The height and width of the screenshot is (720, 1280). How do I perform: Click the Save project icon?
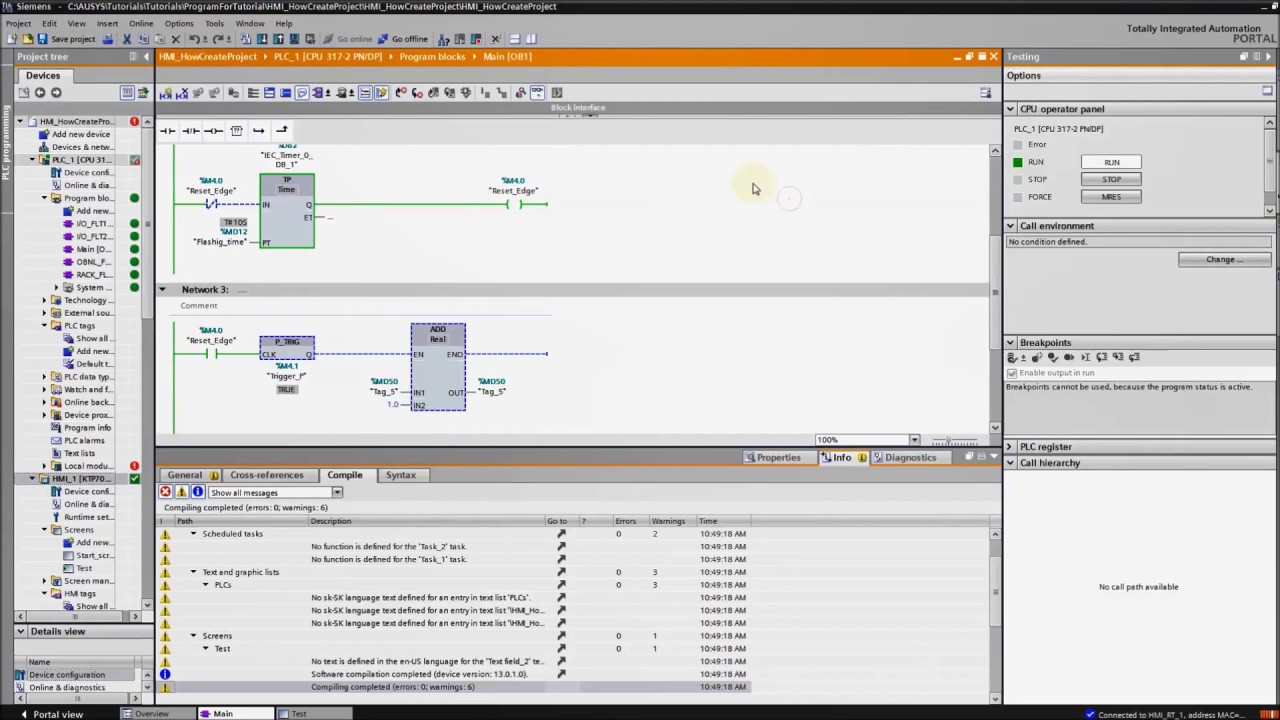42,39
